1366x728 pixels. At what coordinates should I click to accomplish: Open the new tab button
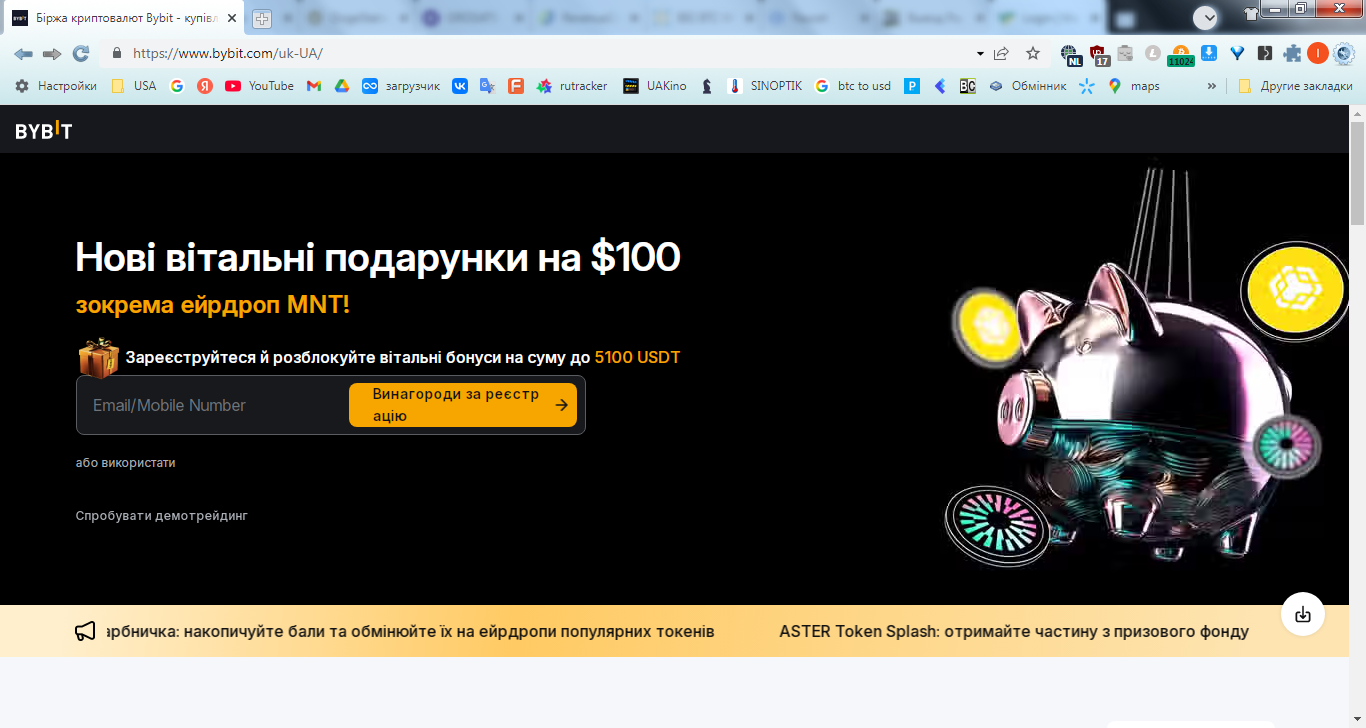[262, 18]
